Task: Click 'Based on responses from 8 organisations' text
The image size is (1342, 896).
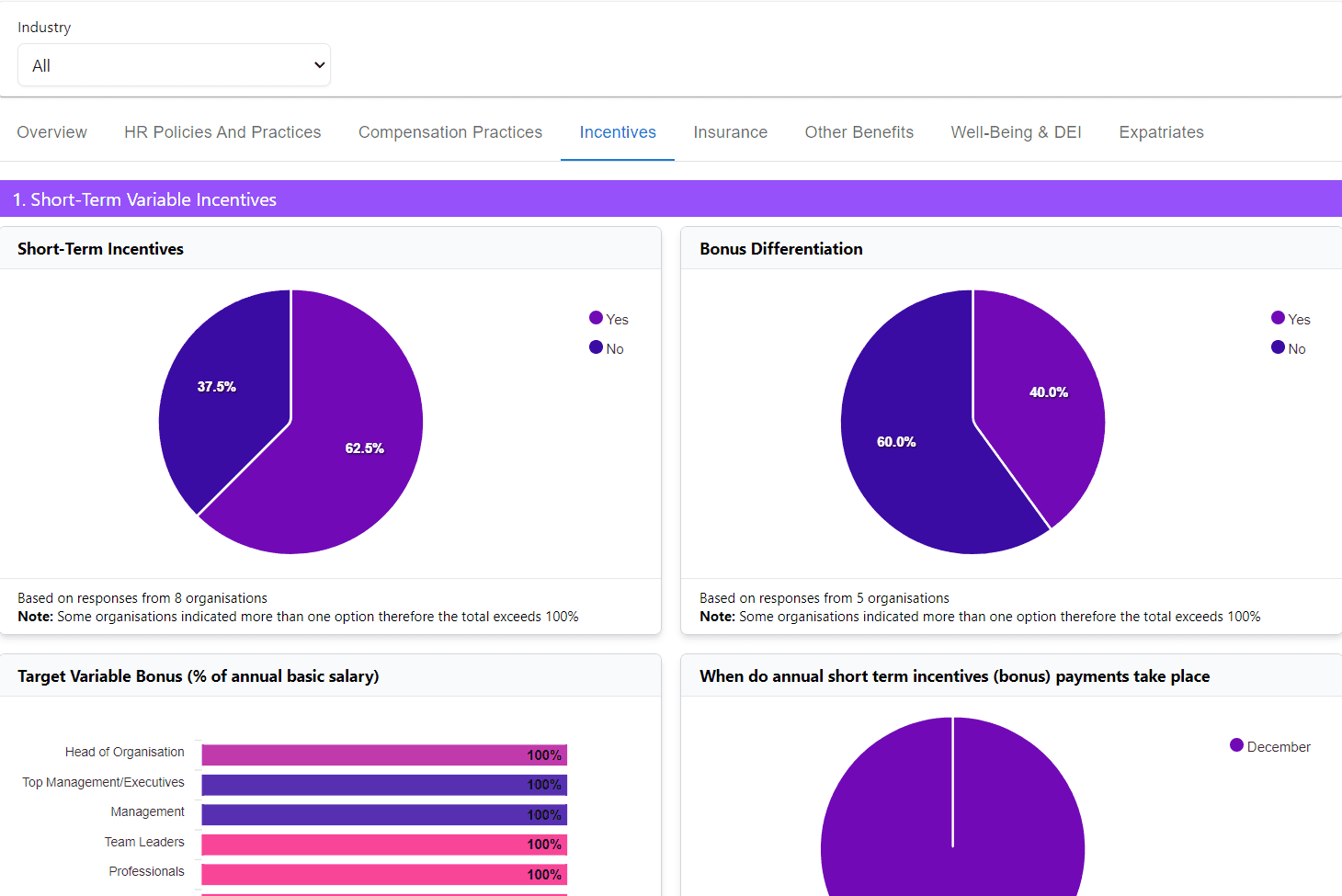Action: click(x=142, y=598)
